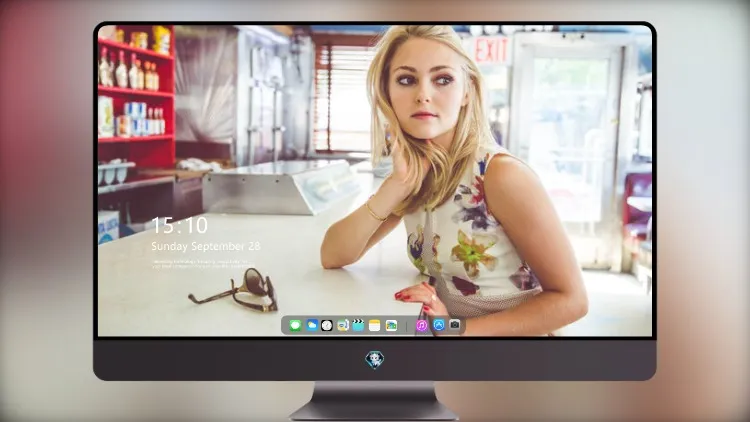Launch the yellow Notes app
The height and width of the screenshot is (422, 750).
tap(375, 325)
